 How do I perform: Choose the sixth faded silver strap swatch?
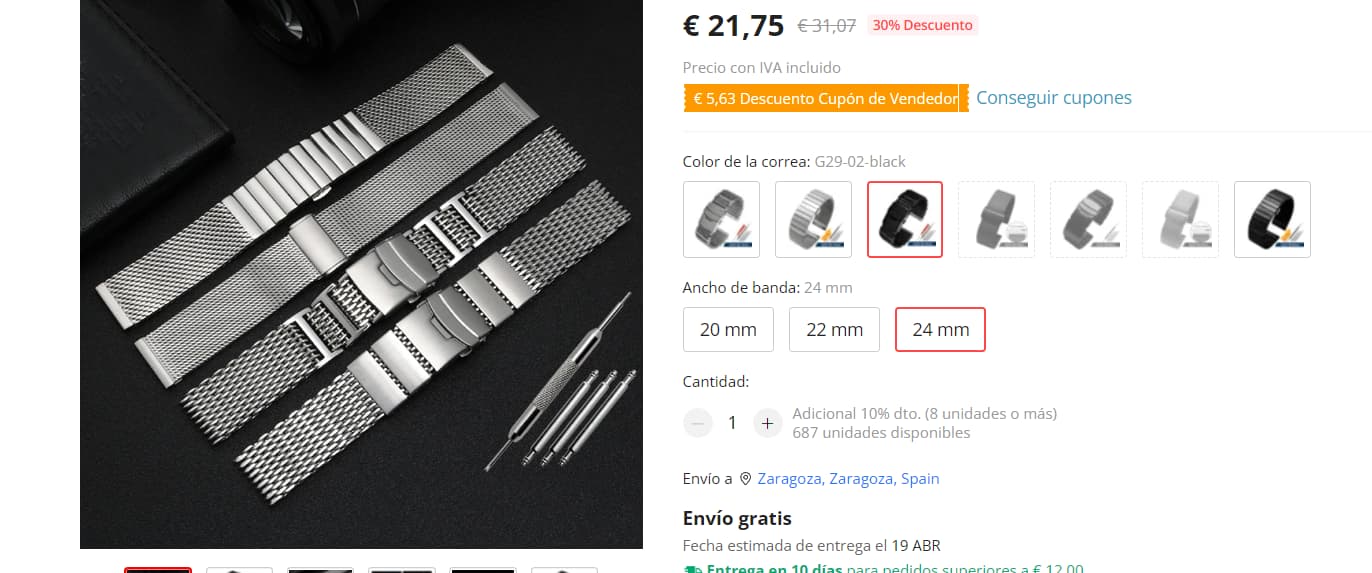point(1180,219)
